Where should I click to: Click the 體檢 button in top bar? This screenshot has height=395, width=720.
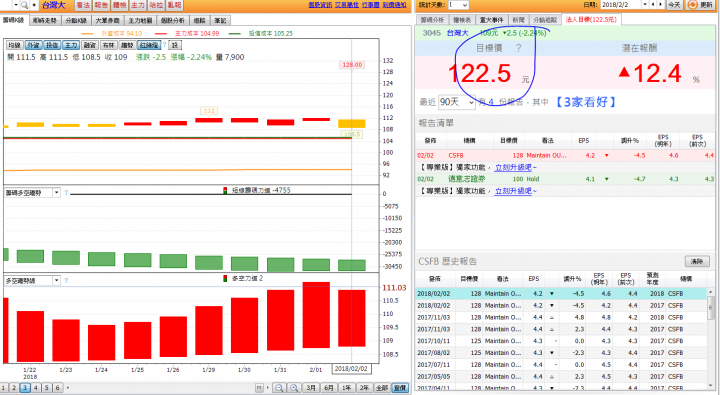pyautogui.click(x=119, y=5)
